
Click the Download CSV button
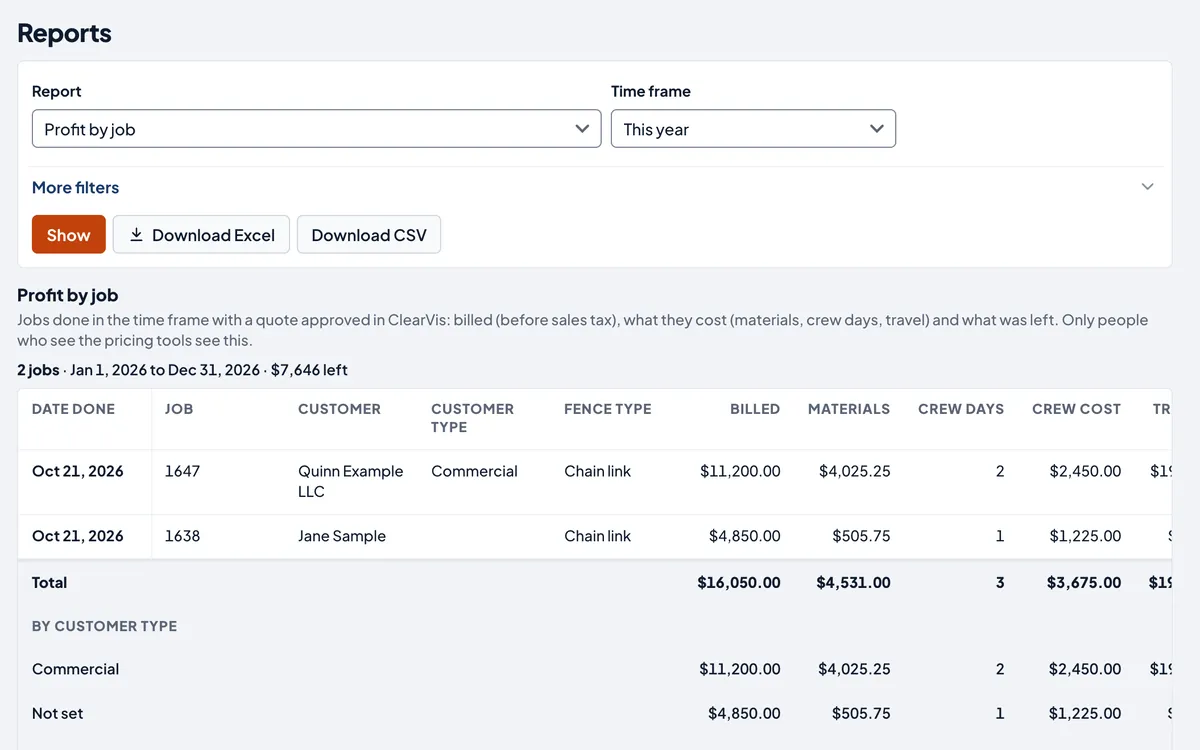369,235
